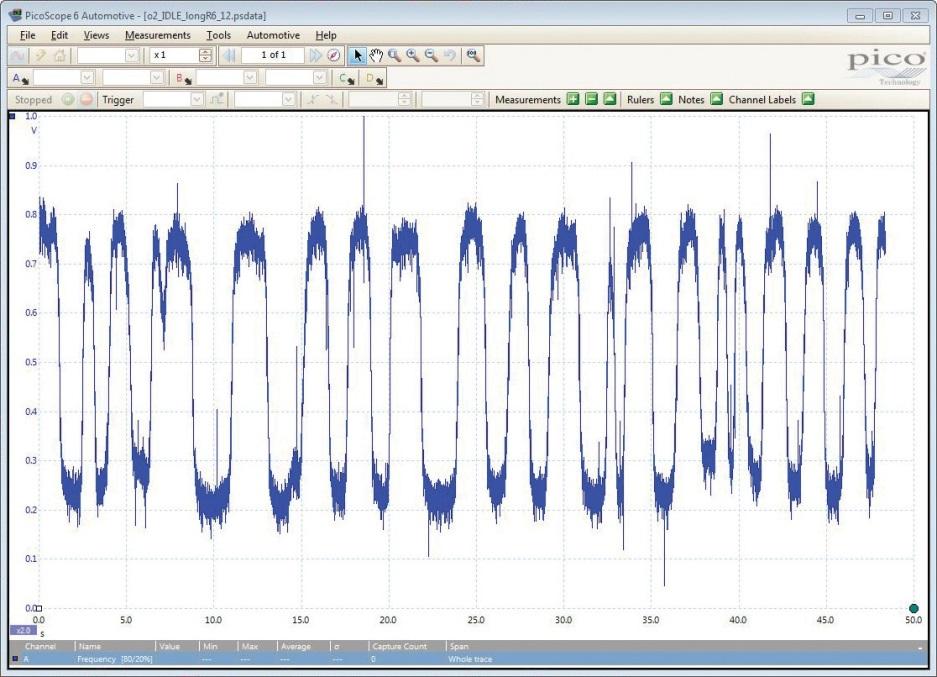Click the scope mode waveform icon
This screenshot has width=937, height=677.
(x=17, y=56)
